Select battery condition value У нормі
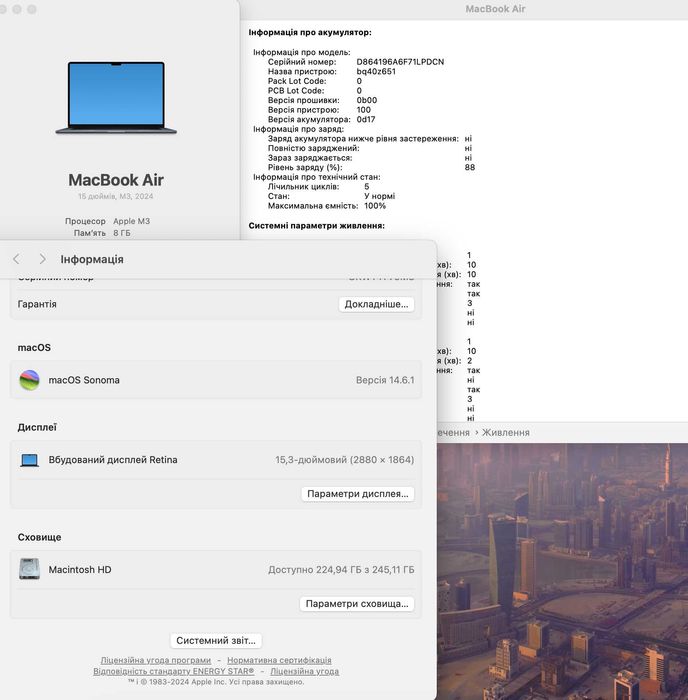The image size is (688, 700). pyautogui.click(x=379, y=196)
